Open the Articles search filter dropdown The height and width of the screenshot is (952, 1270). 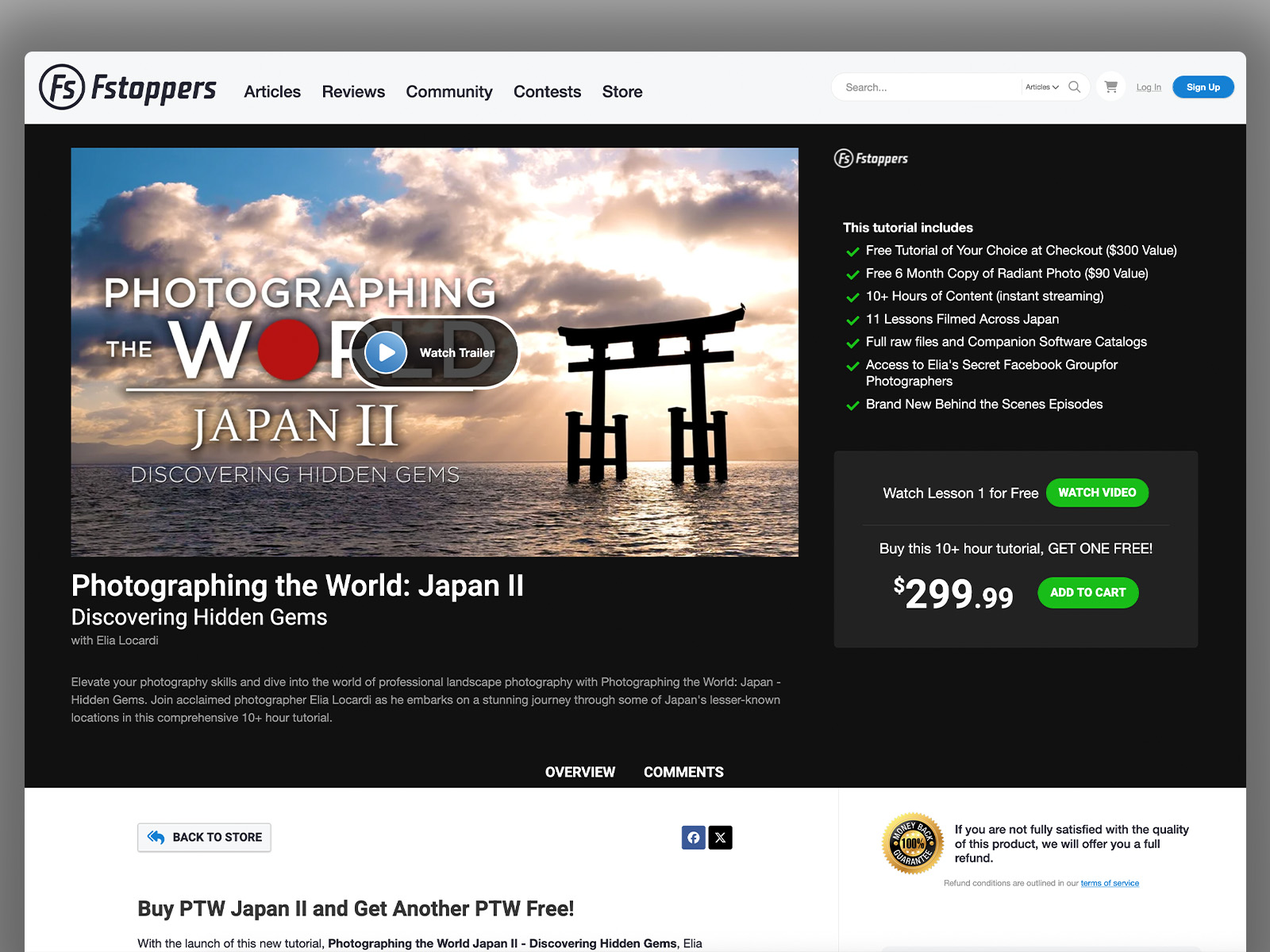pos(1042,87)
